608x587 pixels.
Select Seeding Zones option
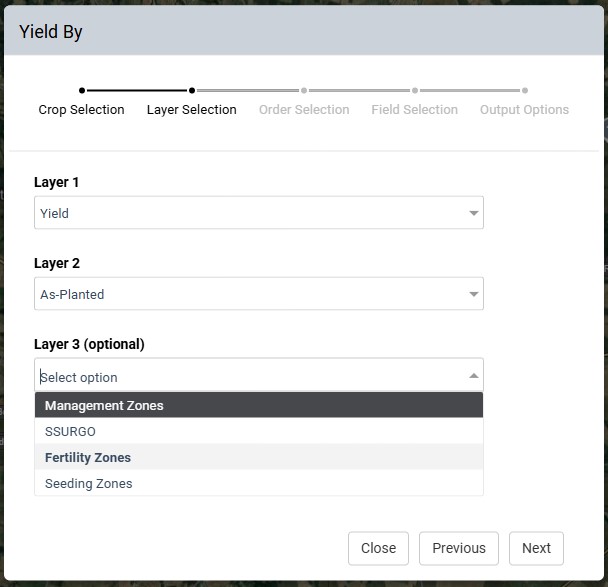[259, 483]
